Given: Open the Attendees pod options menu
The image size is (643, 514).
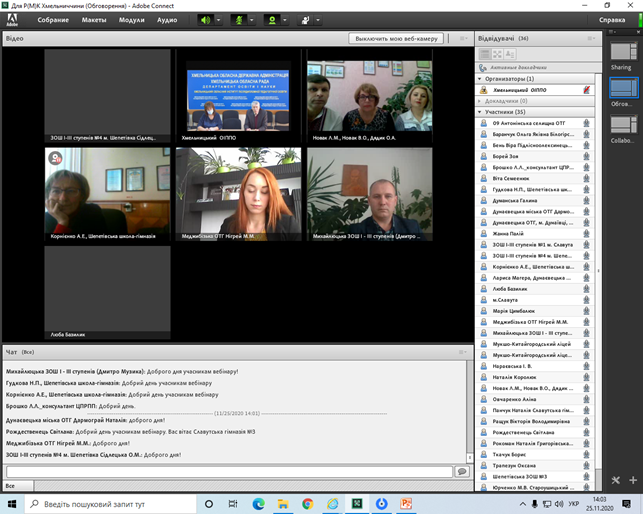Looking at the screenshot, I should pyautogui.click(x=591, y=38).
